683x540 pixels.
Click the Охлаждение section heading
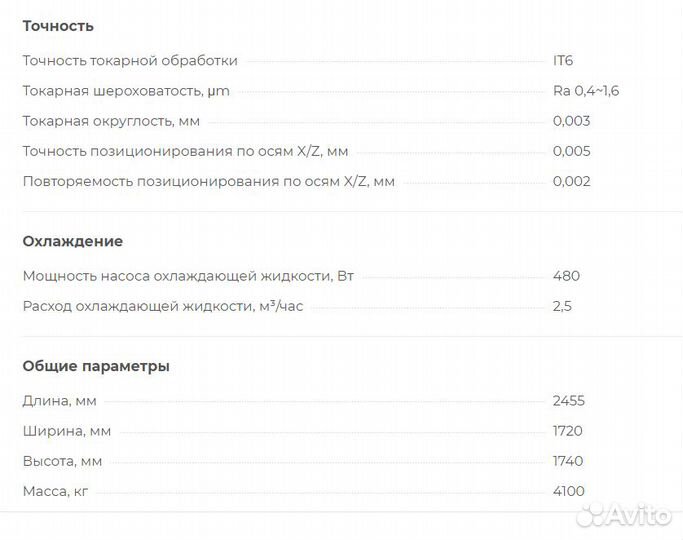click(x=73, y=241)
